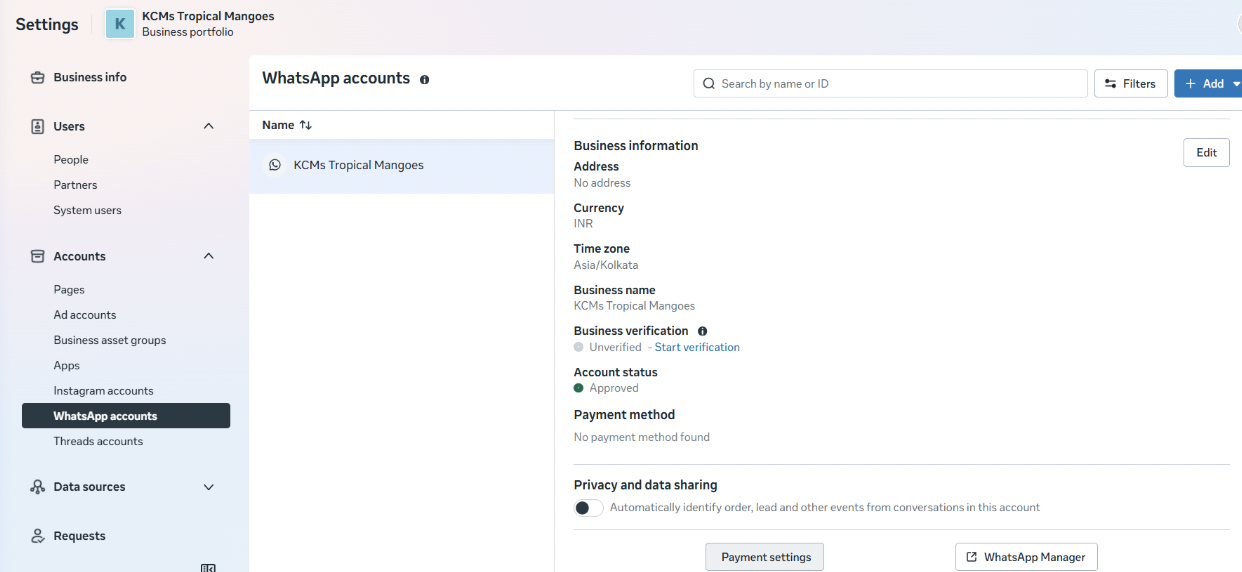
Task: Click KCMs Tropical Mangoes portfolio title
Action: pos(208,16)
